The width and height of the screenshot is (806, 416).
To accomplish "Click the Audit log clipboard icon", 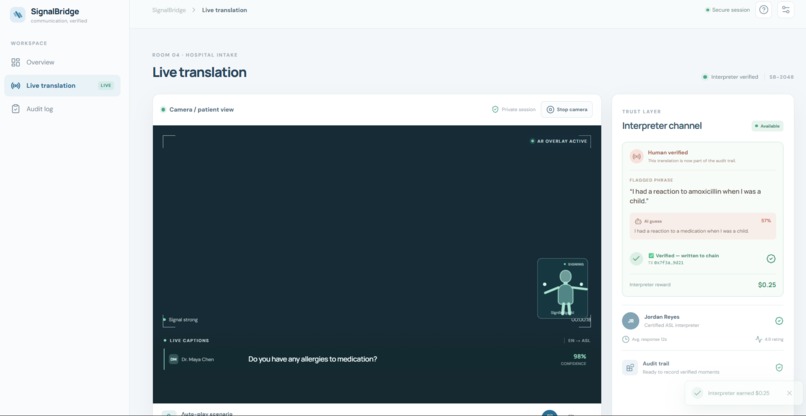I will 15,109.
